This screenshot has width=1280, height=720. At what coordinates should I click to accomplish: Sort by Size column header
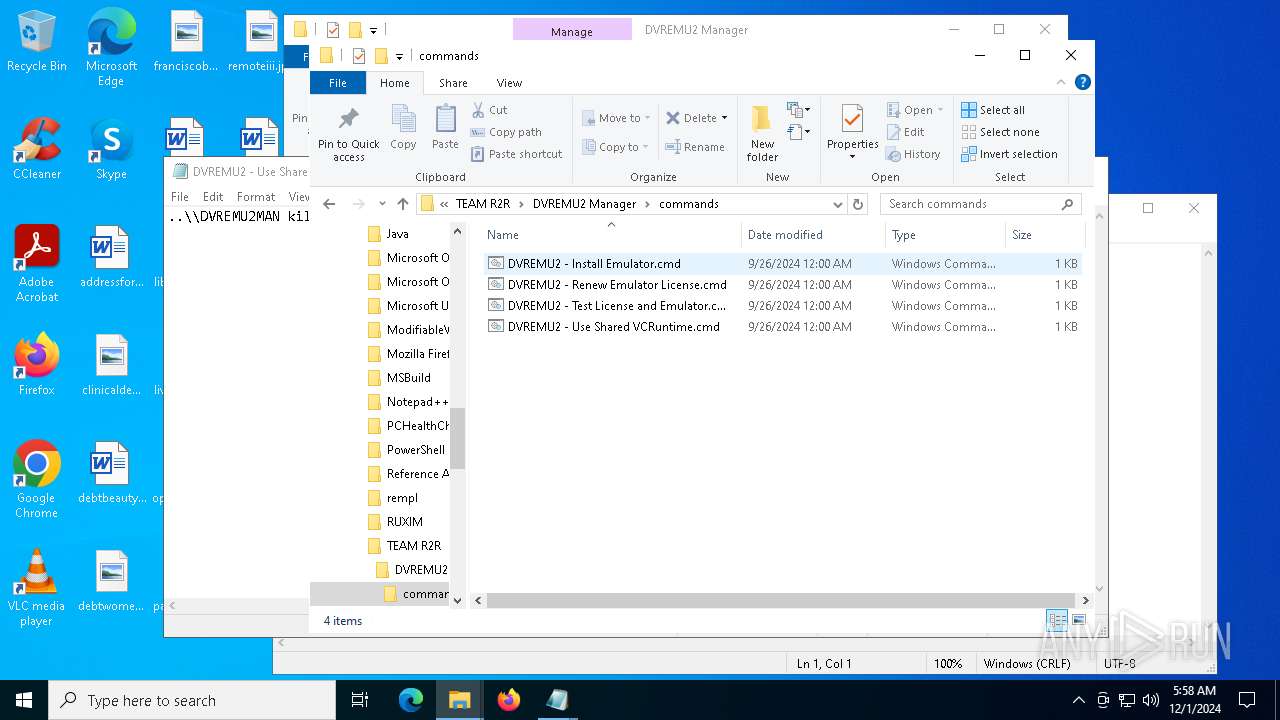pyautogui.click(x=1045, y=235)
